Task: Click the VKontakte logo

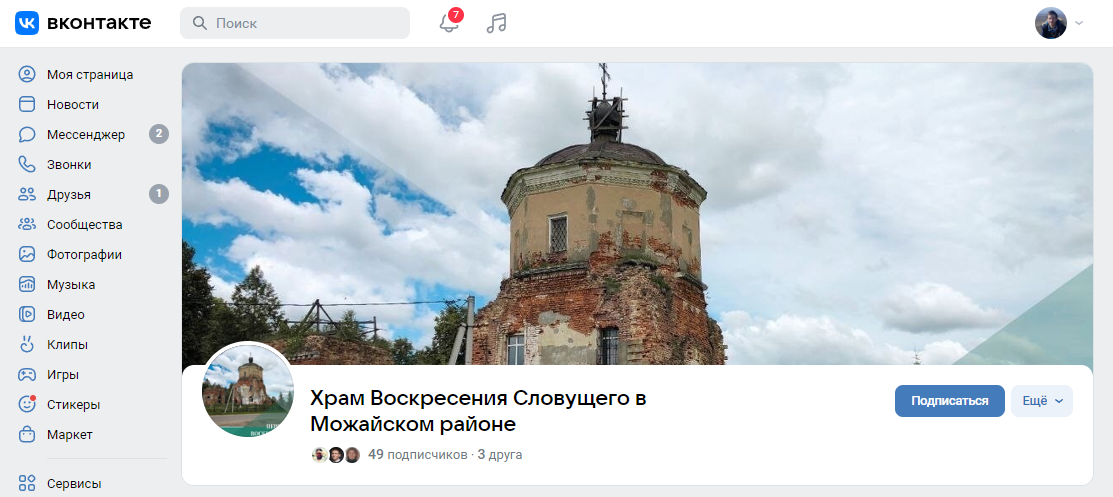Action: click(x=83, y=23)
